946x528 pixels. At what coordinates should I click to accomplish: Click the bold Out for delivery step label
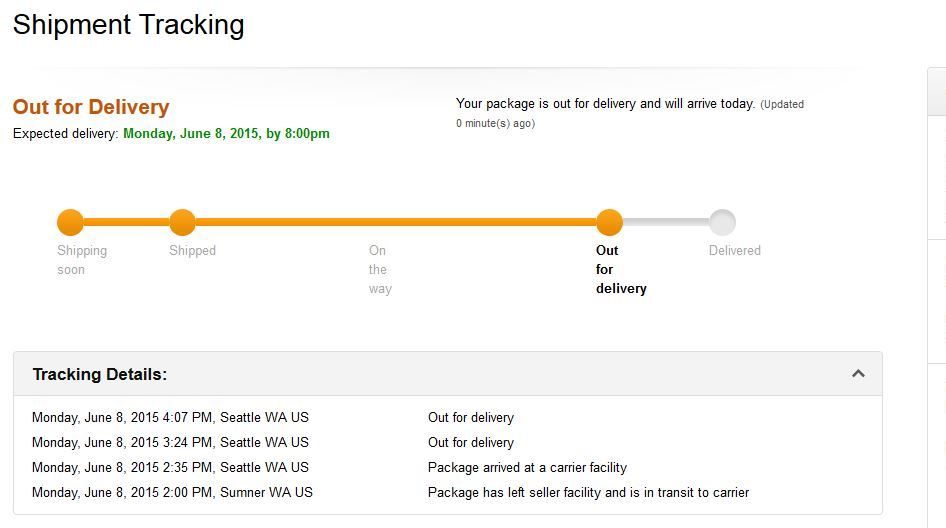[x=621, y=269]
